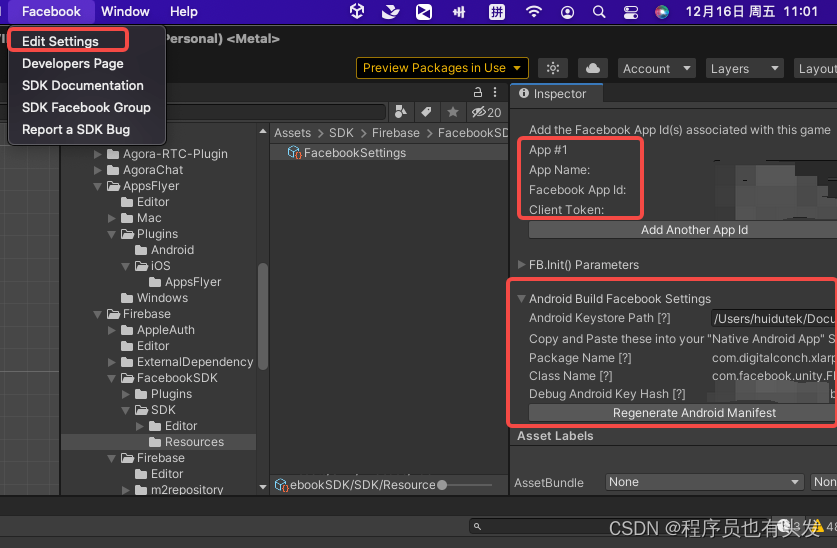Image resolution: width=837 pixels, height=548 pixels.
Task: Click the waveform icon in menu bar
Action: point(459,12)
